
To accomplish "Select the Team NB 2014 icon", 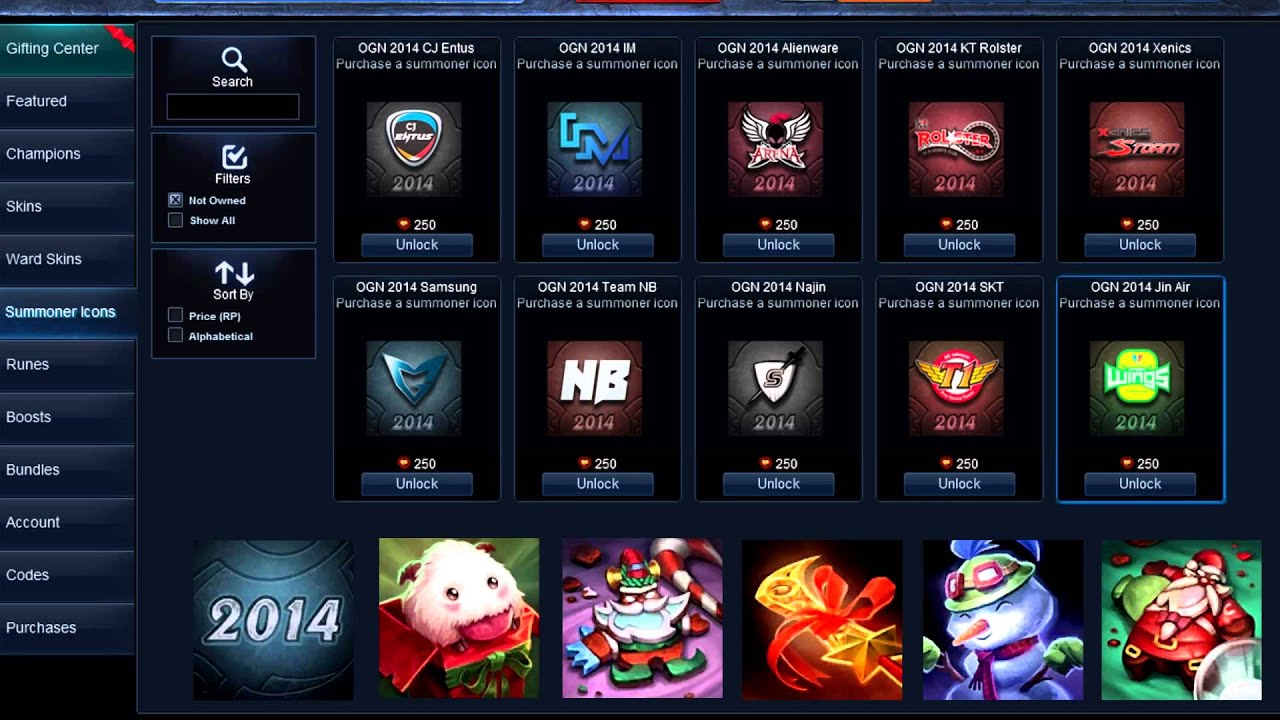I will pyautogui.click(x=595, y=388).
